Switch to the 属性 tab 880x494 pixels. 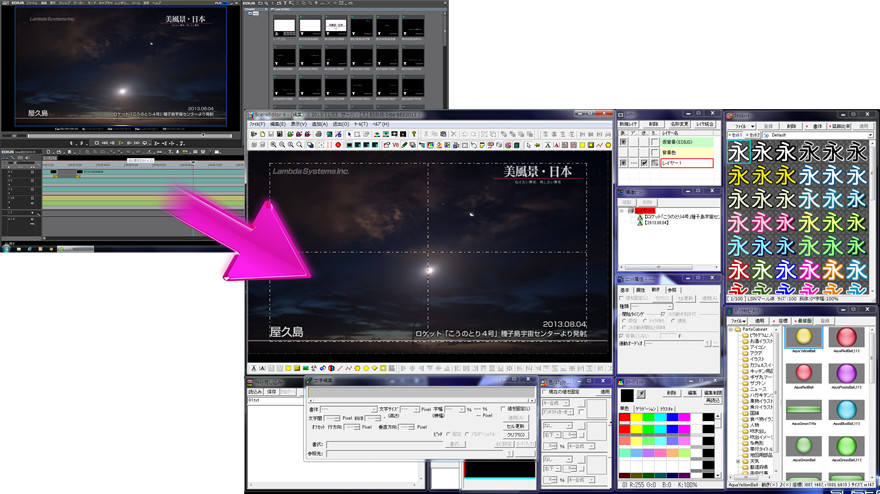[x=640, y=290]
